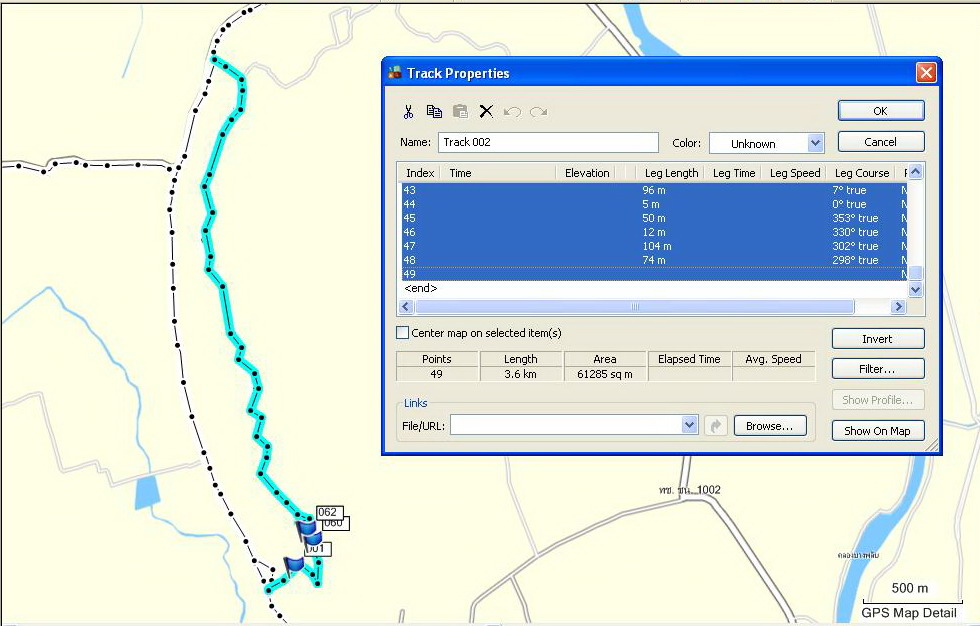Delete selected points with X icon
Viewport: 980px width, 626px height.
[x=486, y=112]
